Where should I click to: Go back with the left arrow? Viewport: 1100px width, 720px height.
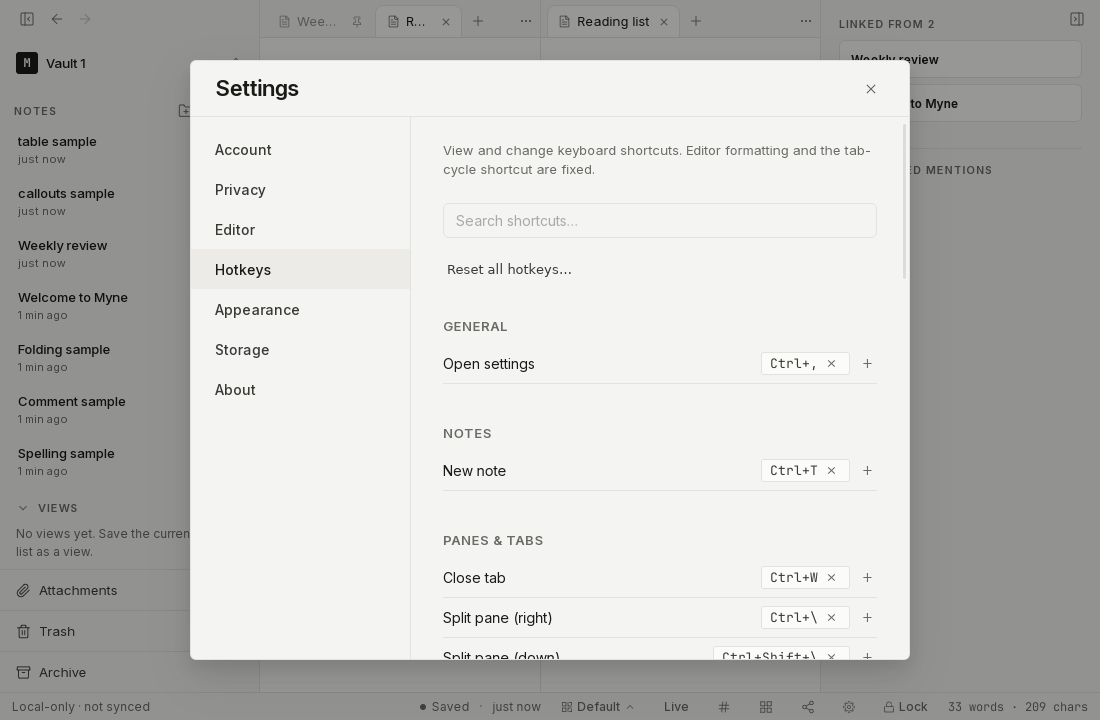tap(57, 19)
